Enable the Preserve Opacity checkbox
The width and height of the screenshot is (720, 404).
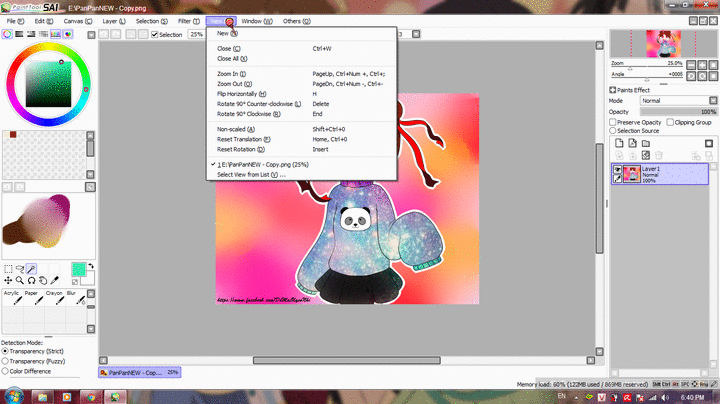[x=614, y=122]
